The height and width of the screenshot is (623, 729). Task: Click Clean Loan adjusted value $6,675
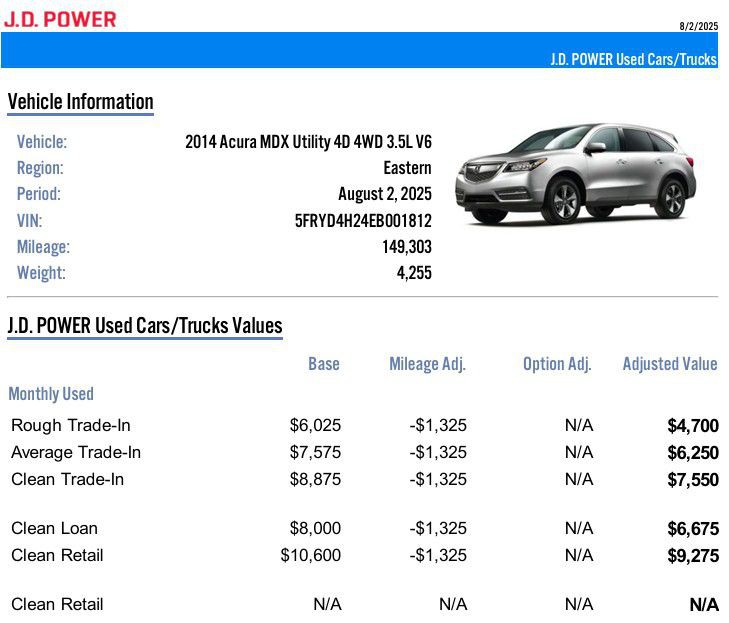click(x=693, y=529)
